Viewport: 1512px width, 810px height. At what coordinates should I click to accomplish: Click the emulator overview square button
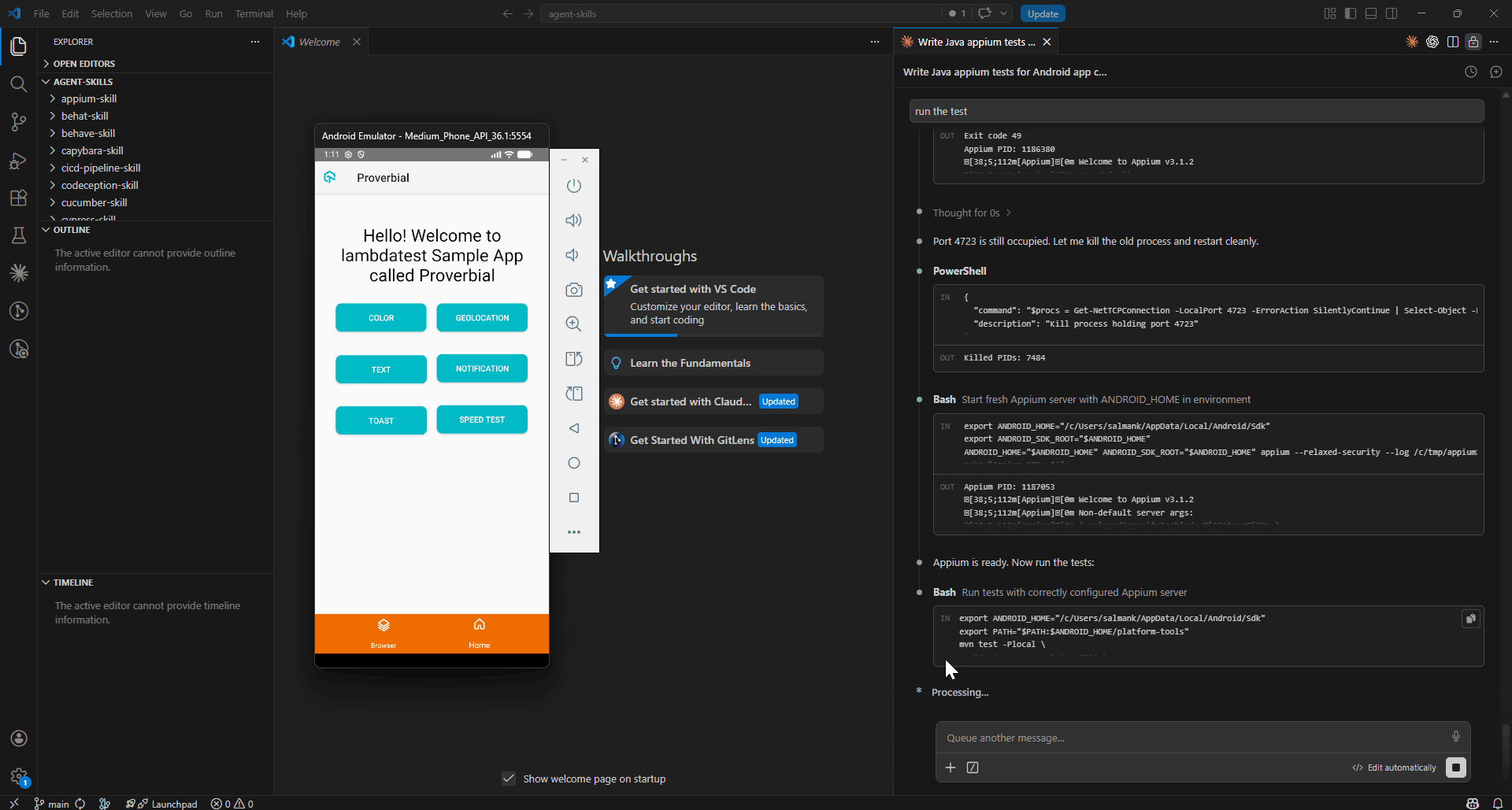[574, 497]
